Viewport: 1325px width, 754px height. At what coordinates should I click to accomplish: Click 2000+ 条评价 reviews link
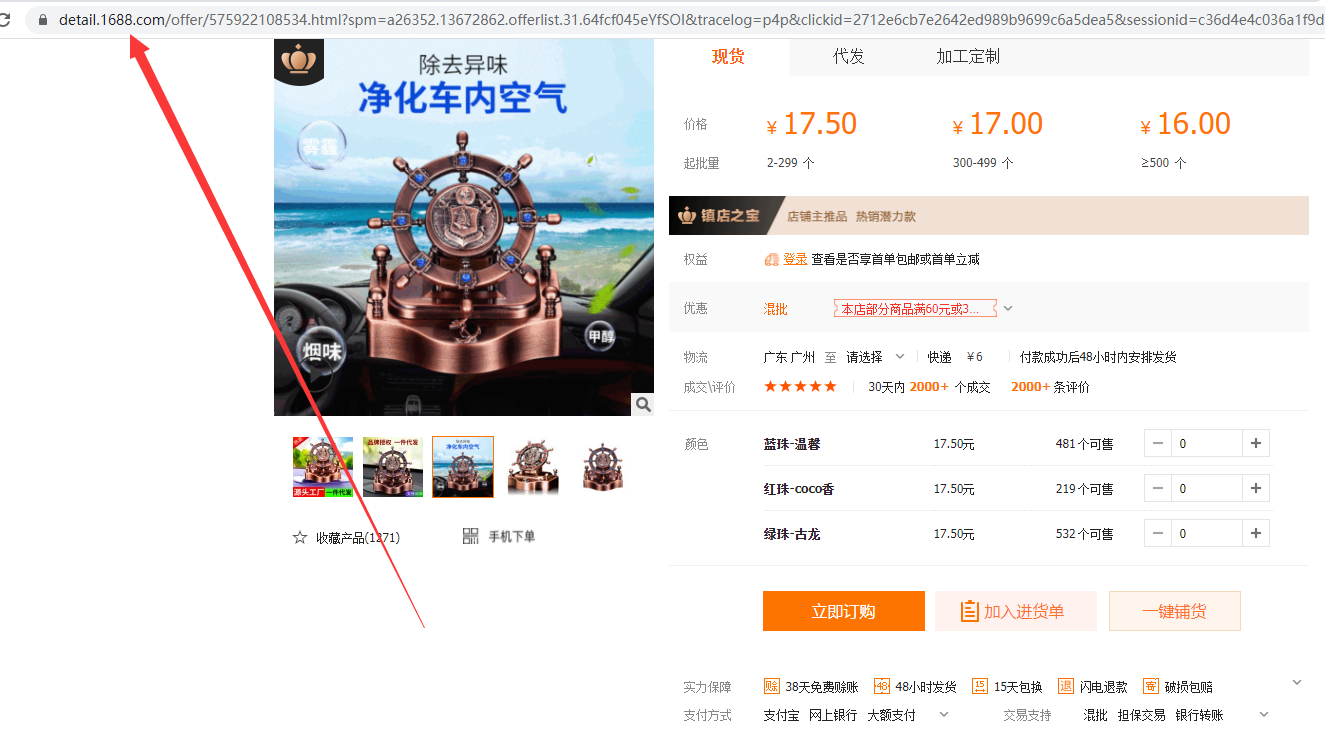1050,387
